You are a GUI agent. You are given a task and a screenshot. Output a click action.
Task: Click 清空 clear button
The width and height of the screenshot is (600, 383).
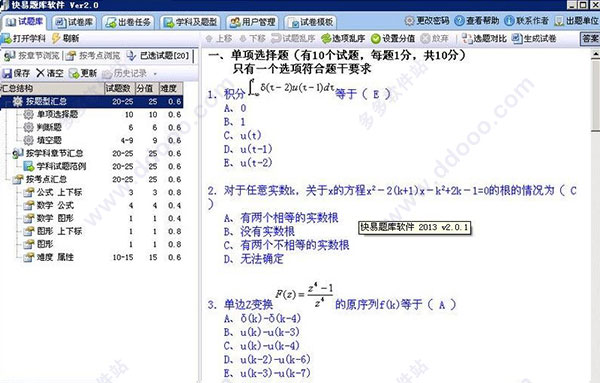(x=50, y=73)
